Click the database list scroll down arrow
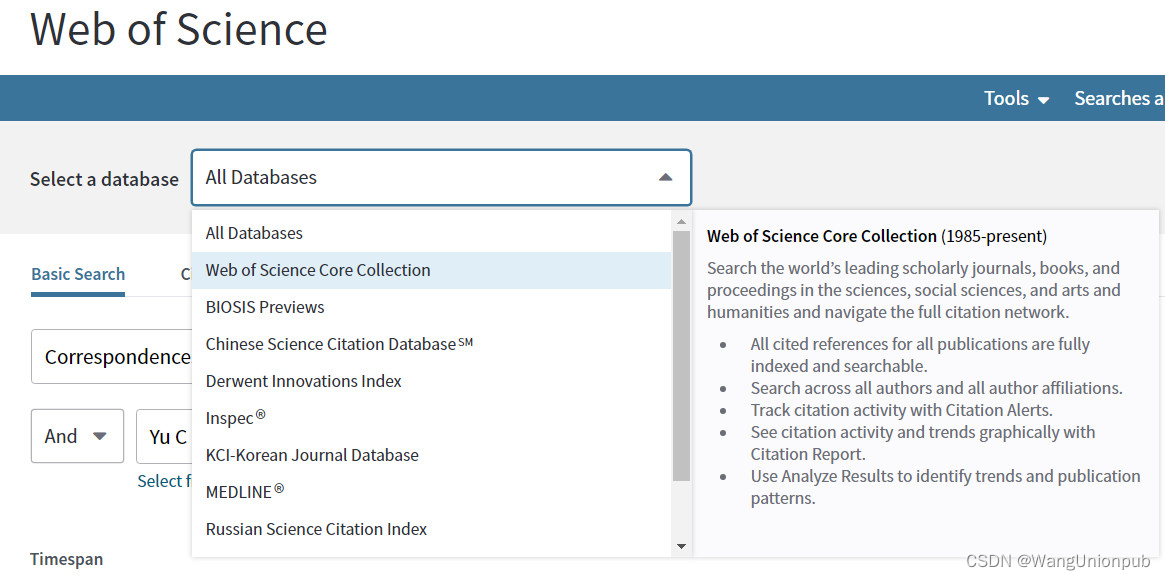This screenshot has height=580, width=1165. pyautogui.click(x=681, y=547)
